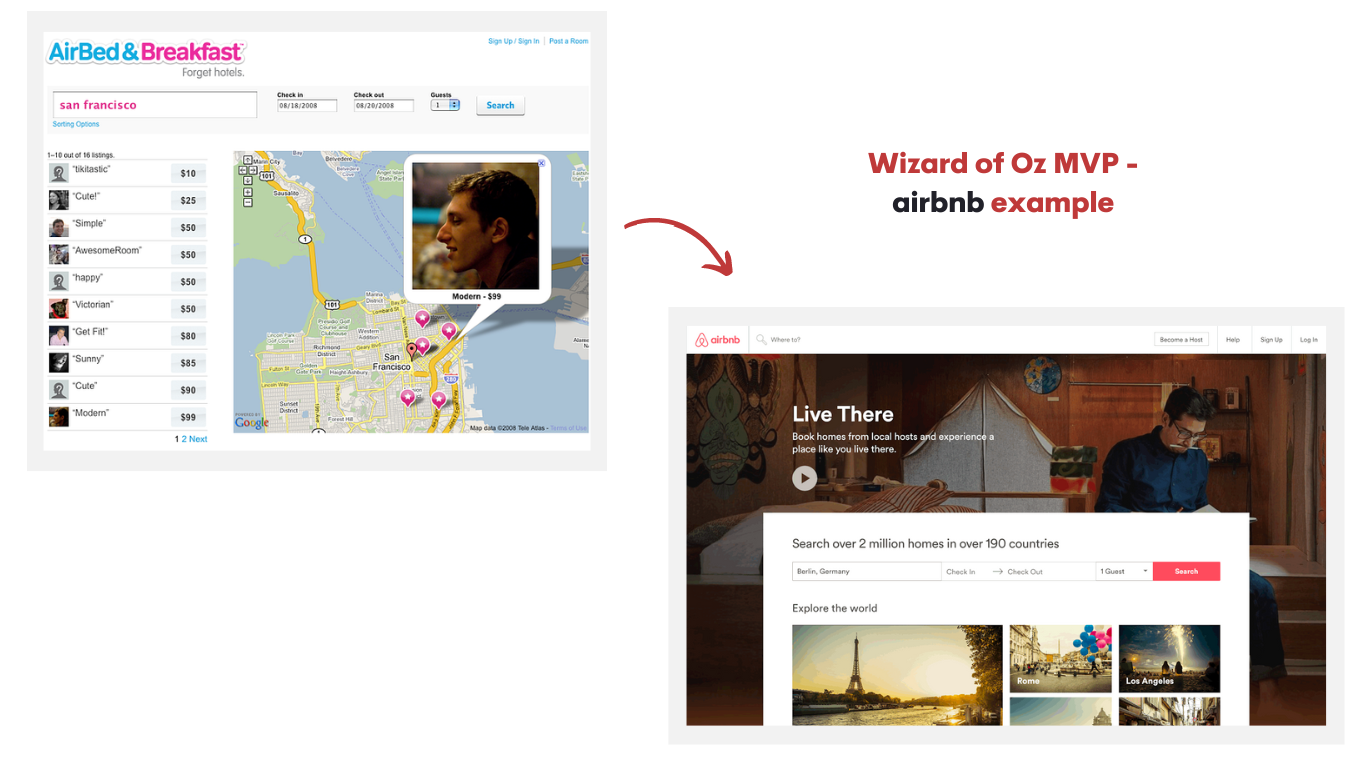Open Sorting Options
Screen dimensions: 1366x768
[x=76, y=125]
